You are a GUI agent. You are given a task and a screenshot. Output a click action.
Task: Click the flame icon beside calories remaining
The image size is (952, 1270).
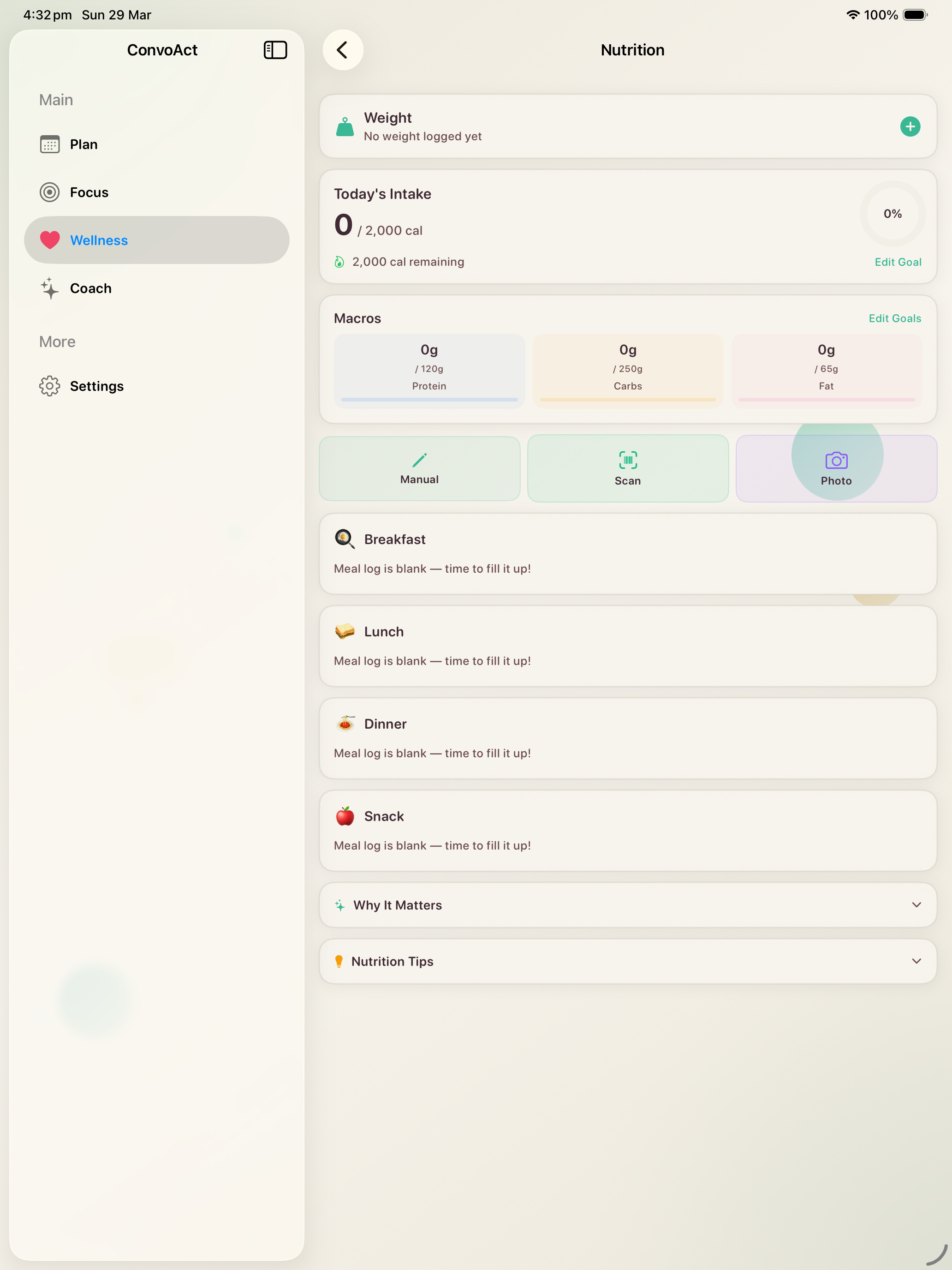point(339,262)
